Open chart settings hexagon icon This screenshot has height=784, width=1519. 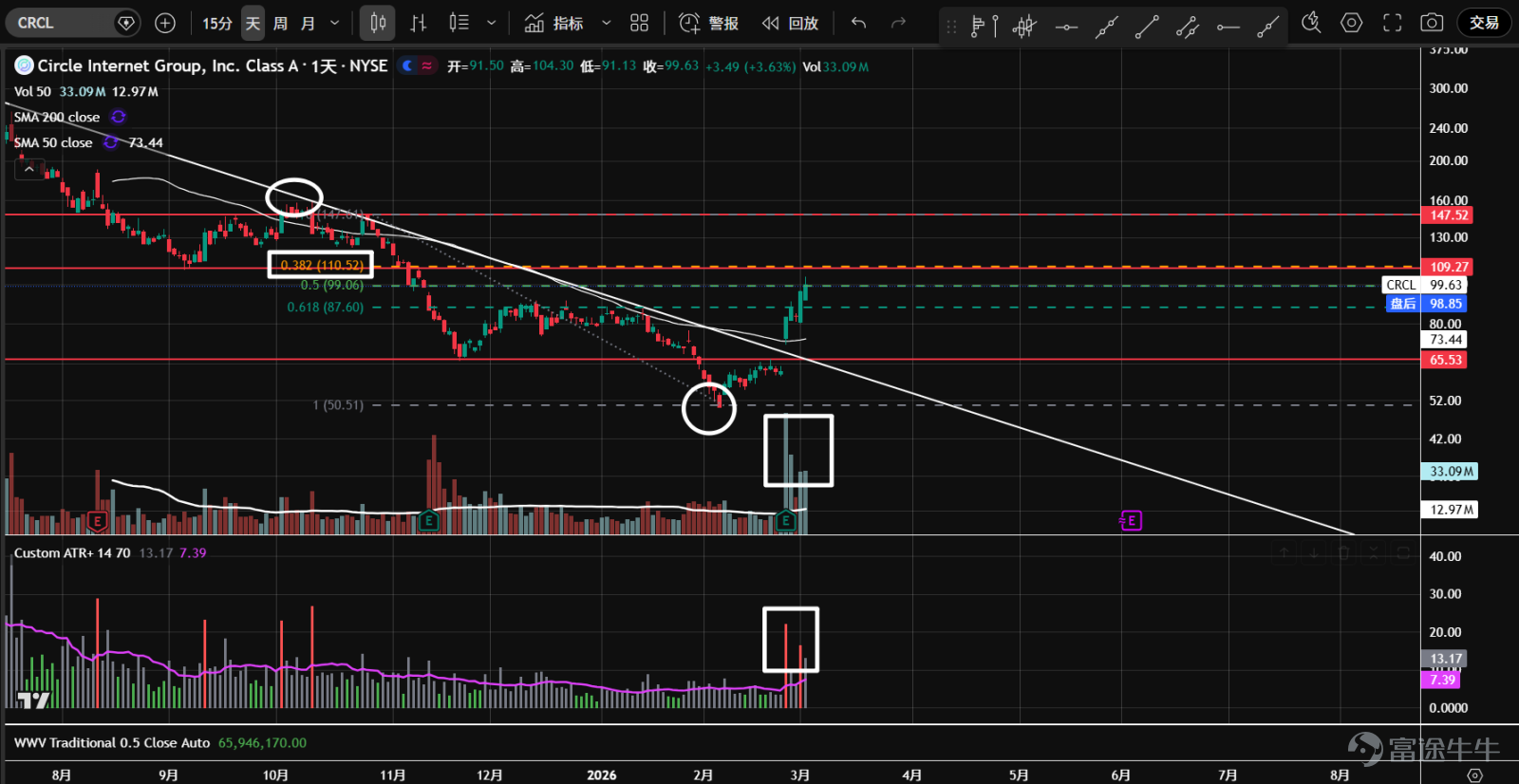(x=1351, y=23)
